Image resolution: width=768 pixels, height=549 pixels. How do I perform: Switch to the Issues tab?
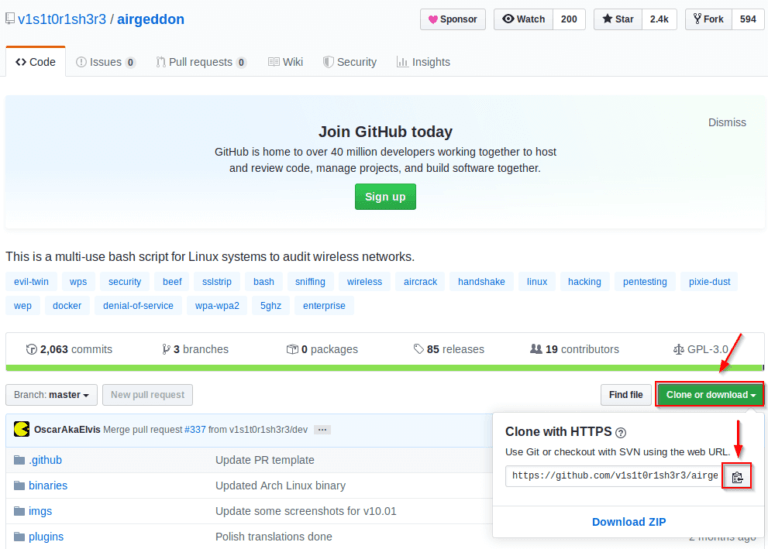point(105,62)
